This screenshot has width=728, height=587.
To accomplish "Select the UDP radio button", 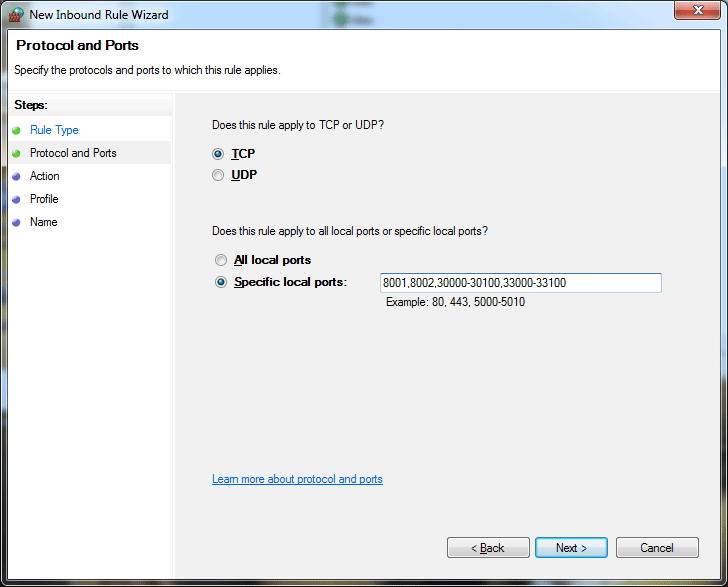I will pyautogui.click(x=218, y=175).
